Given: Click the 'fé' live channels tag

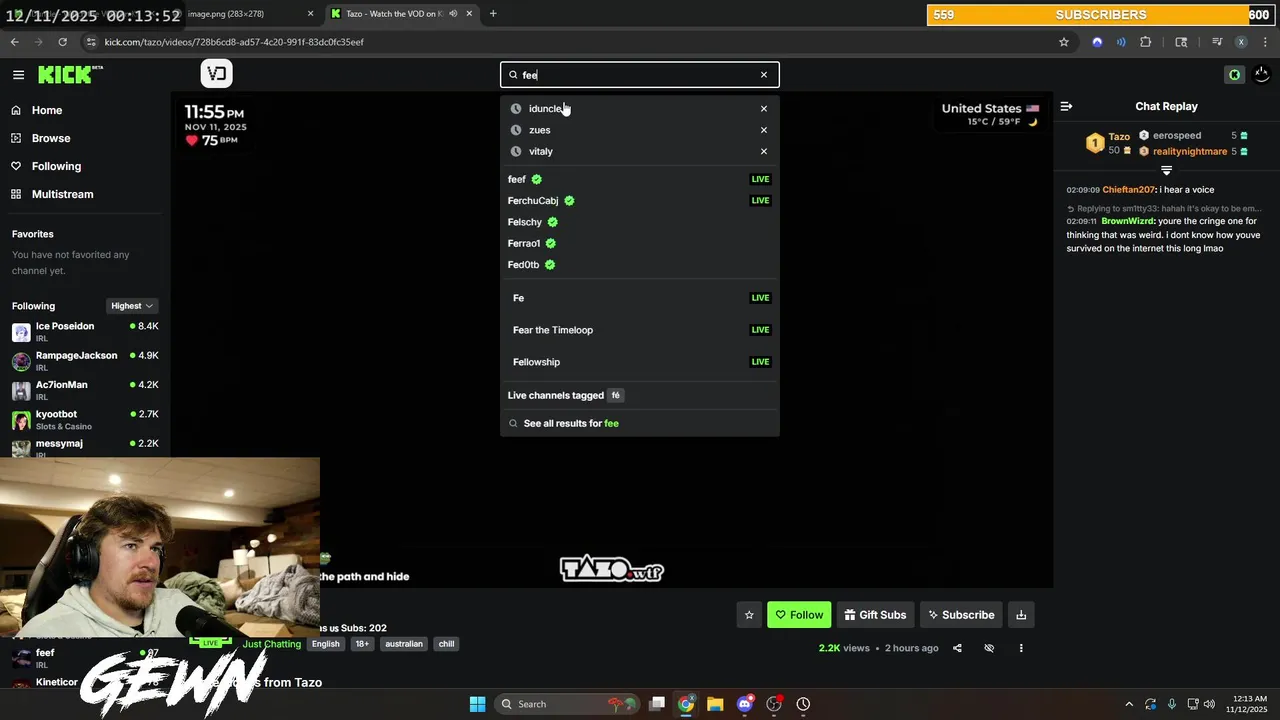Looking at the screenshot, I should (x=616, y=395).
